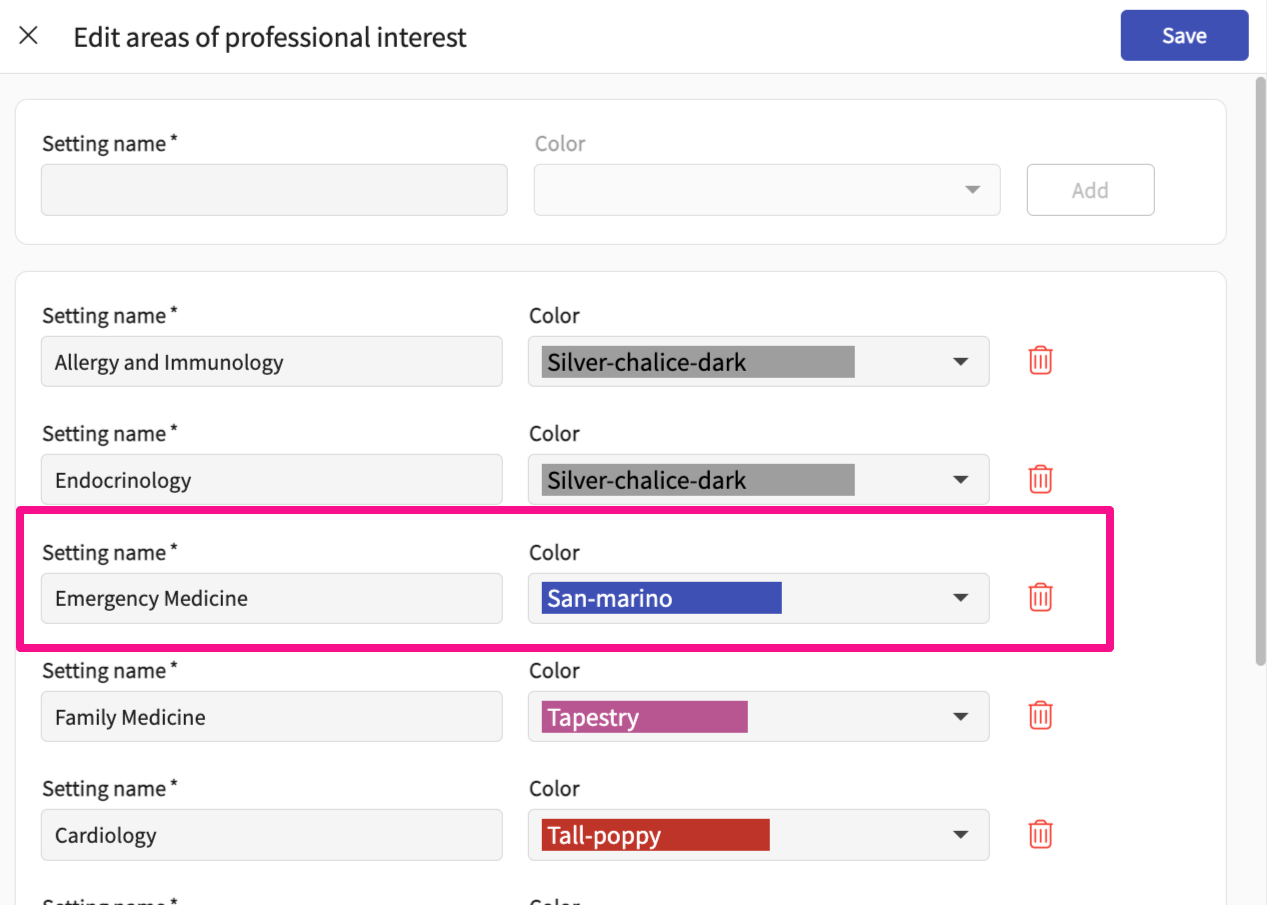Click the Tapestry pink color swatch
The image size is (1267, 905).
click(x=644, y=717)
